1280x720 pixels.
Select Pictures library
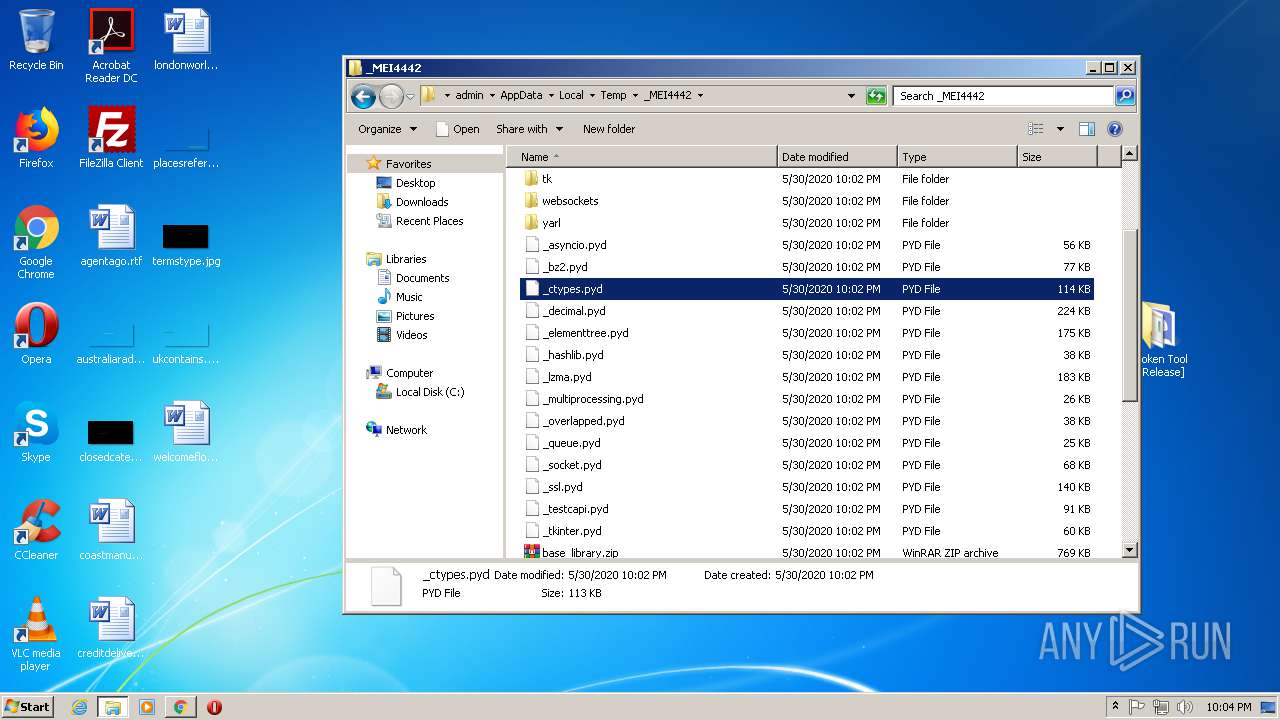click(x=414, y=316)
